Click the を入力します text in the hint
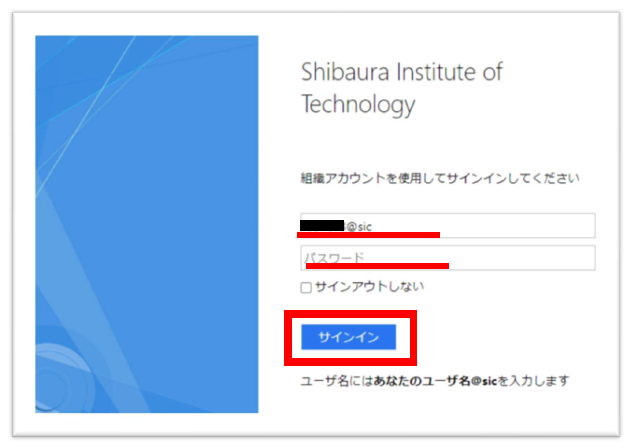The width and height of the screenshot is (627, 448). (x=533, y=381)
